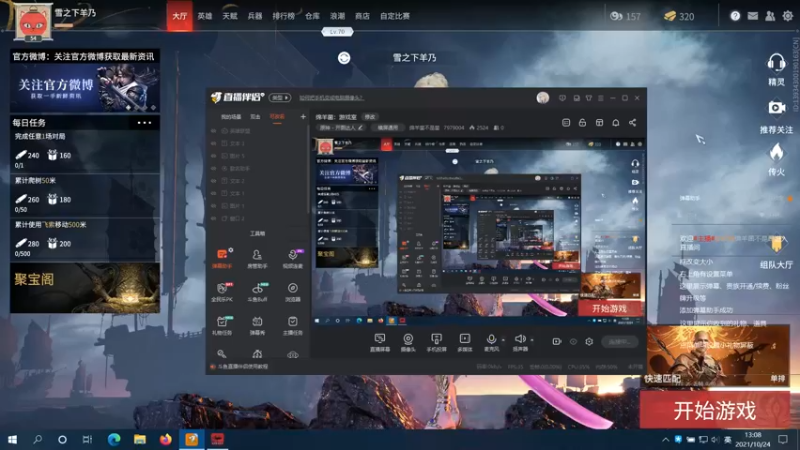Open the 仓库 game tab
Image resolution: width=800 pixels, height=450 pixels.
(312, 16)
